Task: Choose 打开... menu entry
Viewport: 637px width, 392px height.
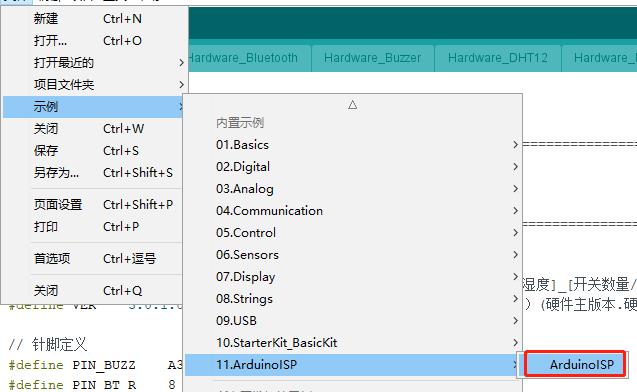Action: click(93, 41)
